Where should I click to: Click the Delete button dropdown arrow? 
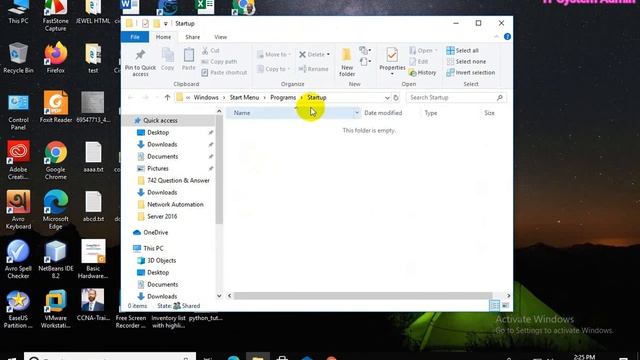328,54
